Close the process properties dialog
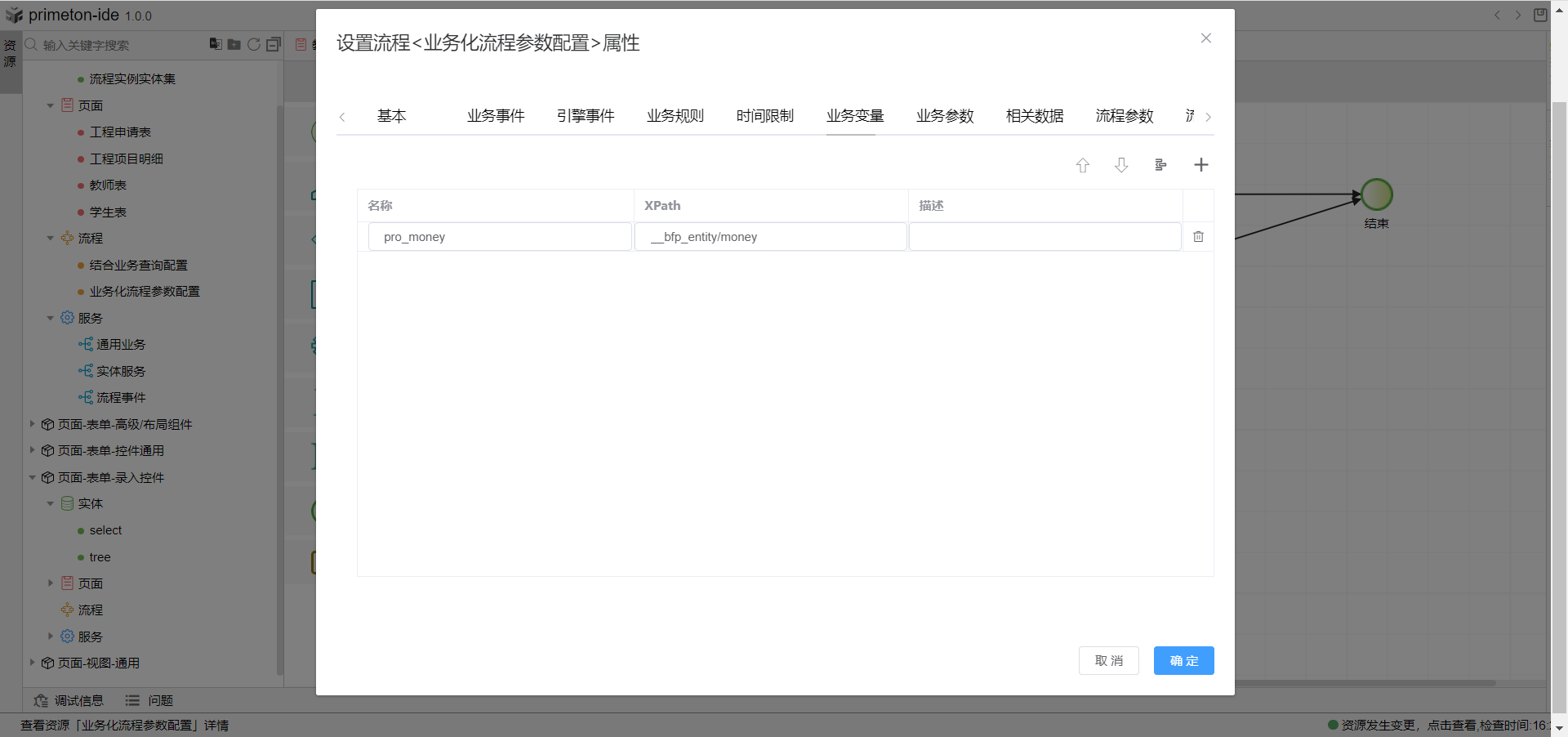Screen dimensions: 1568x737 pyautogui.click(x=1205, y=38)
